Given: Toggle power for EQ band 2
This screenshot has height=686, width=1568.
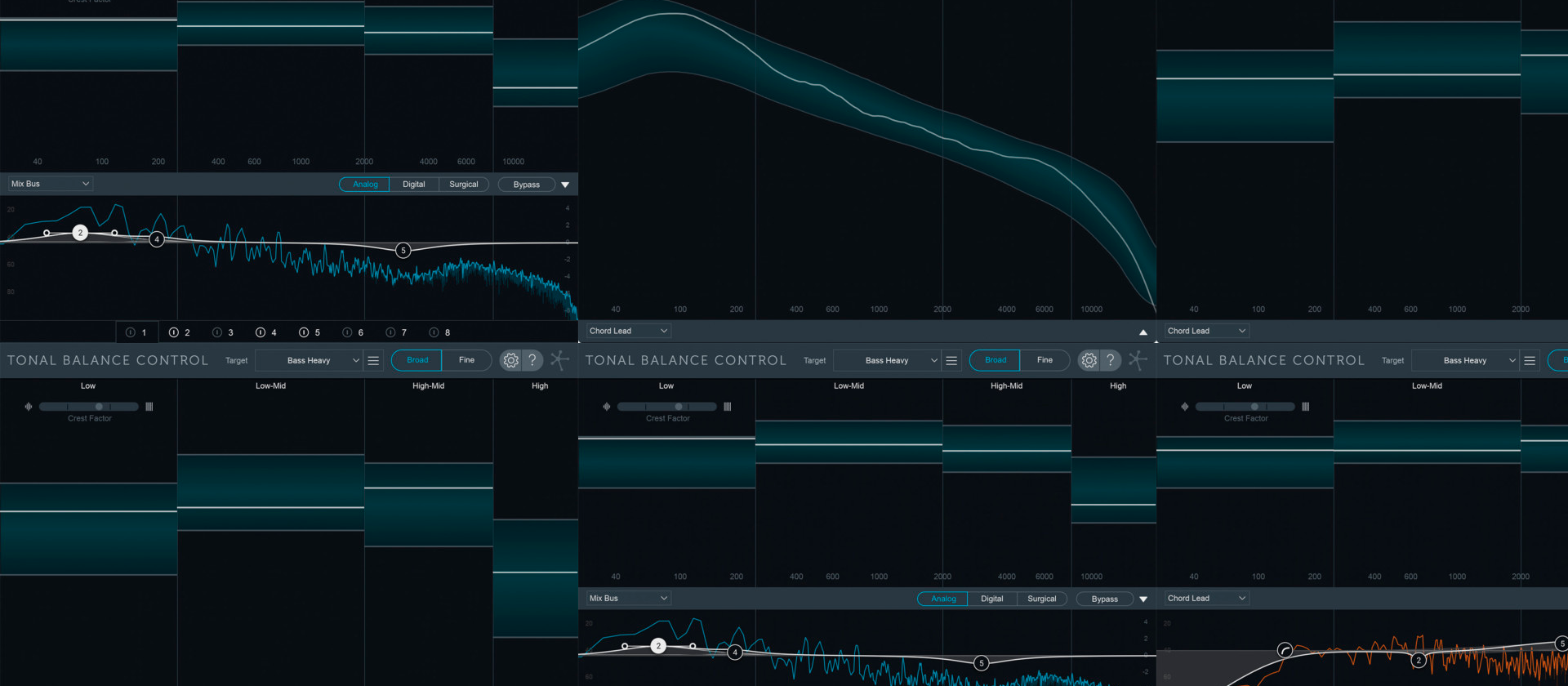Looking at the screenshot, I should click(x=174, y=332).
